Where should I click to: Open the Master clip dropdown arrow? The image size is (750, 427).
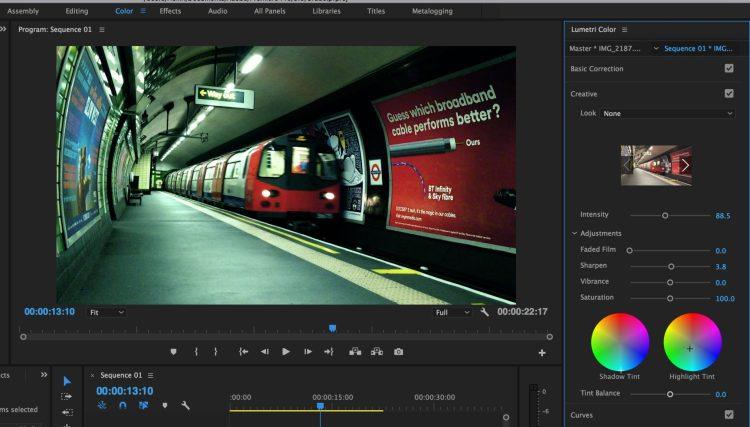[x=656, y=48]
